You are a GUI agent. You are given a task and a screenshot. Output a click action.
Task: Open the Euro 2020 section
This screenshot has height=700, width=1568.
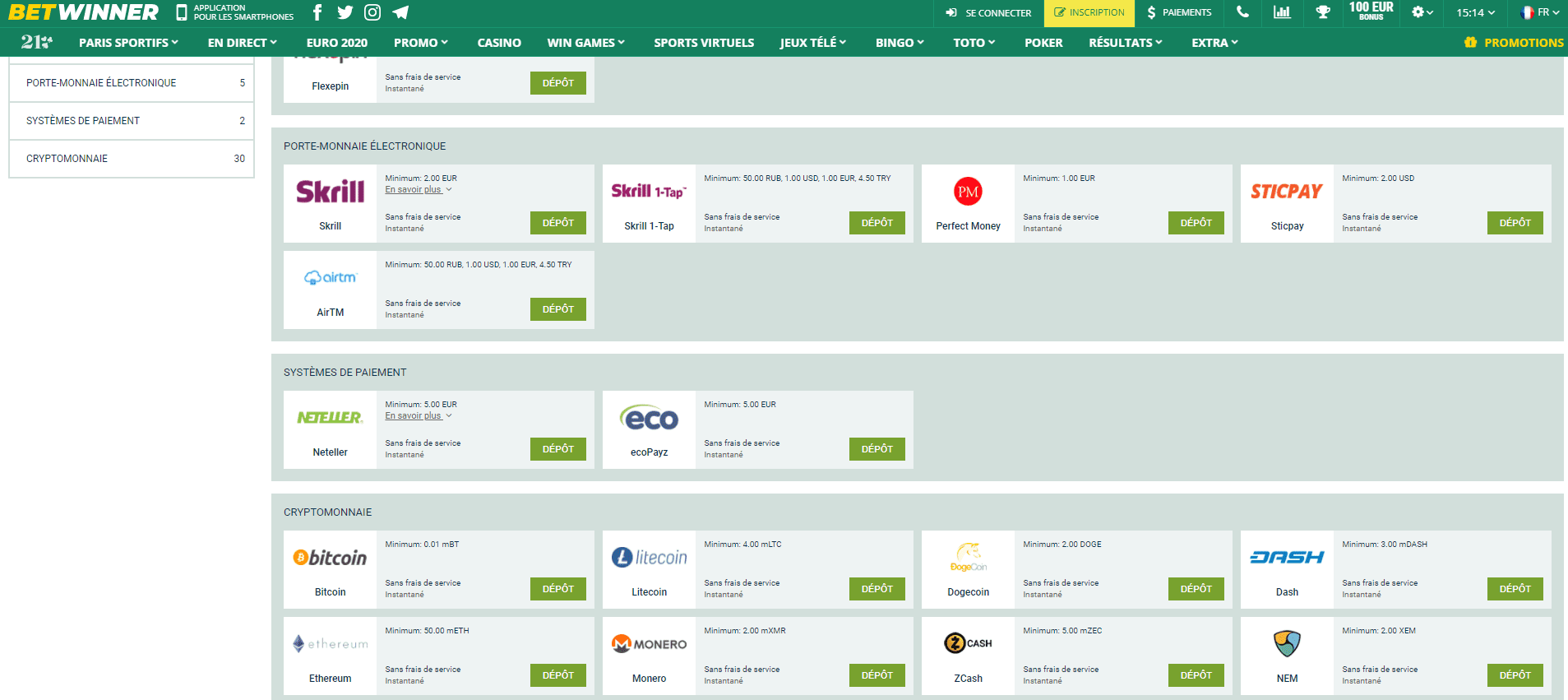(337, 43)
